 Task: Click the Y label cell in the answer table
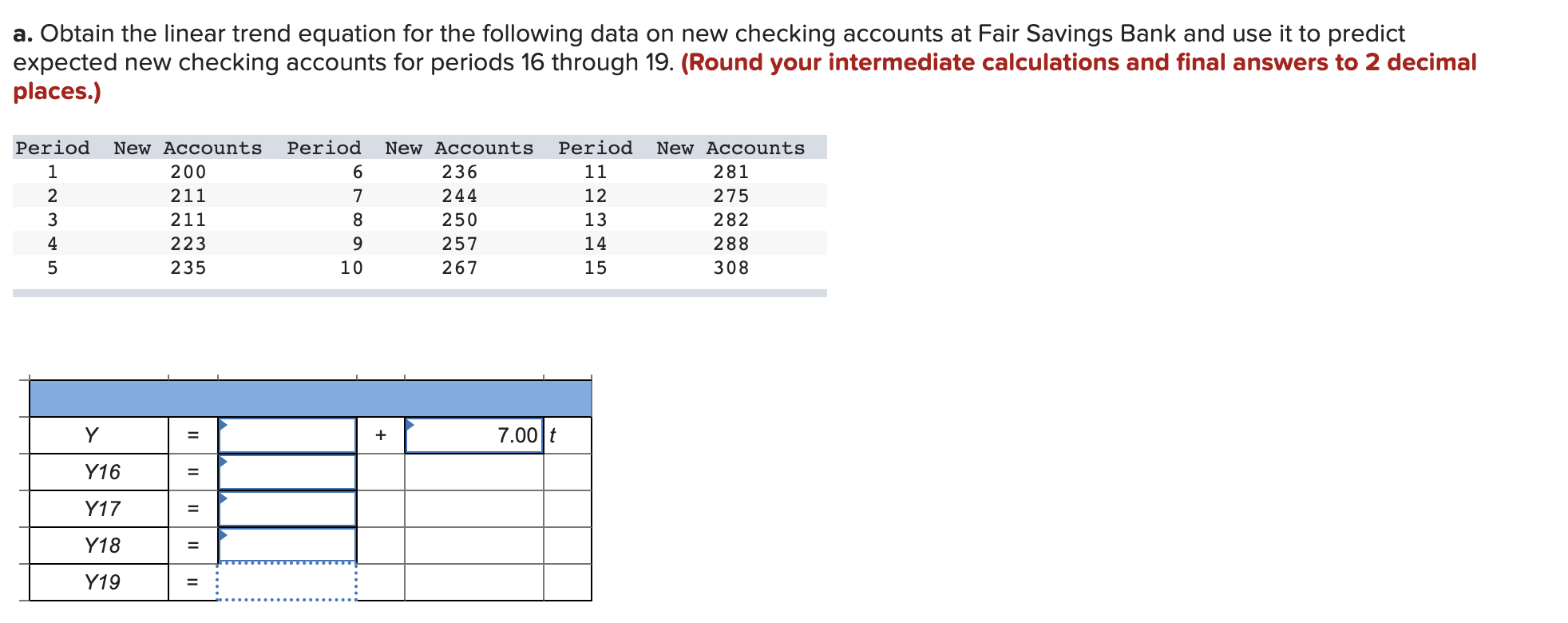pos(92,435)
